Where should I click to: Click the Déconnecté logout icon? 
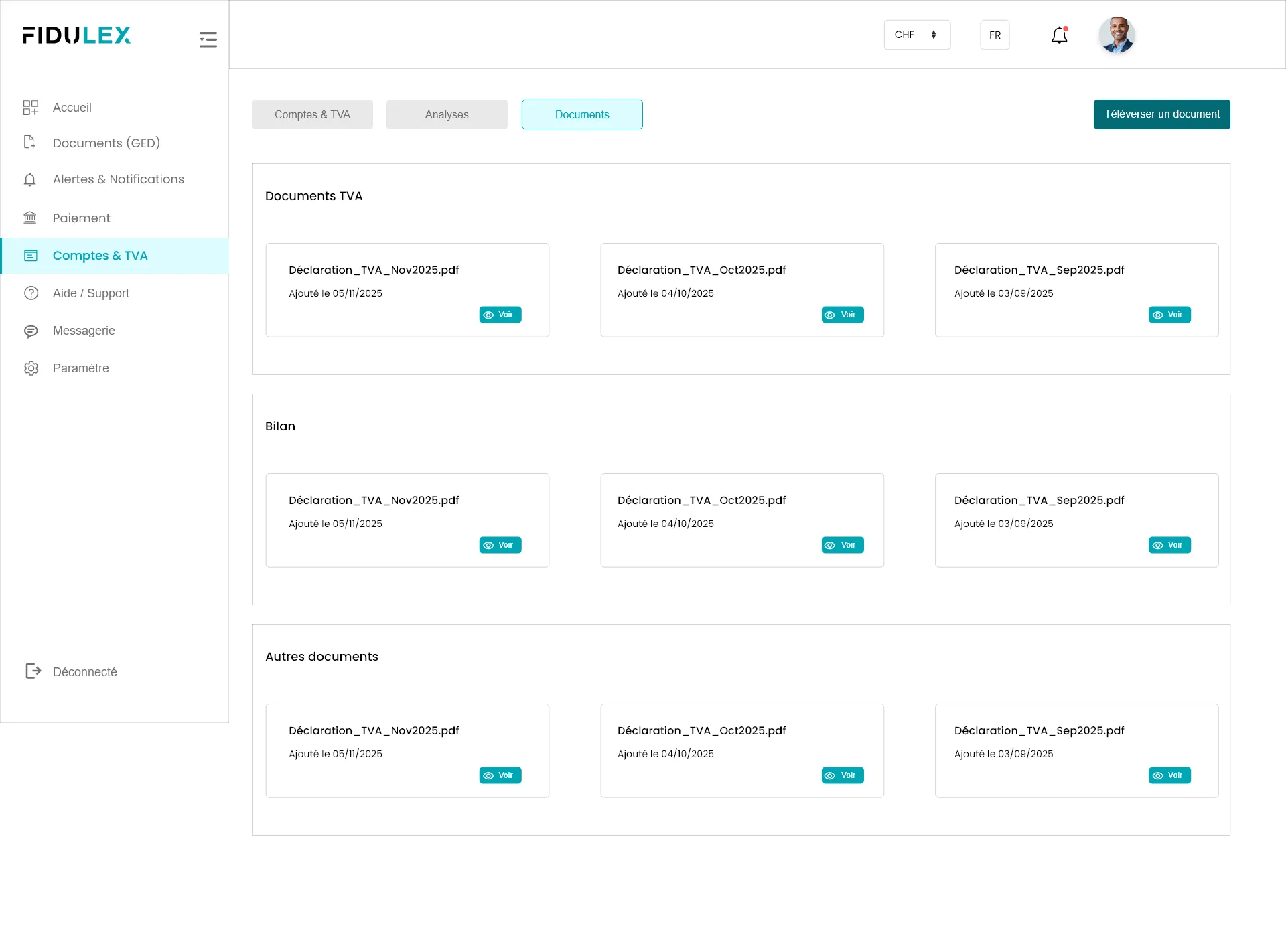coord(33,671)
